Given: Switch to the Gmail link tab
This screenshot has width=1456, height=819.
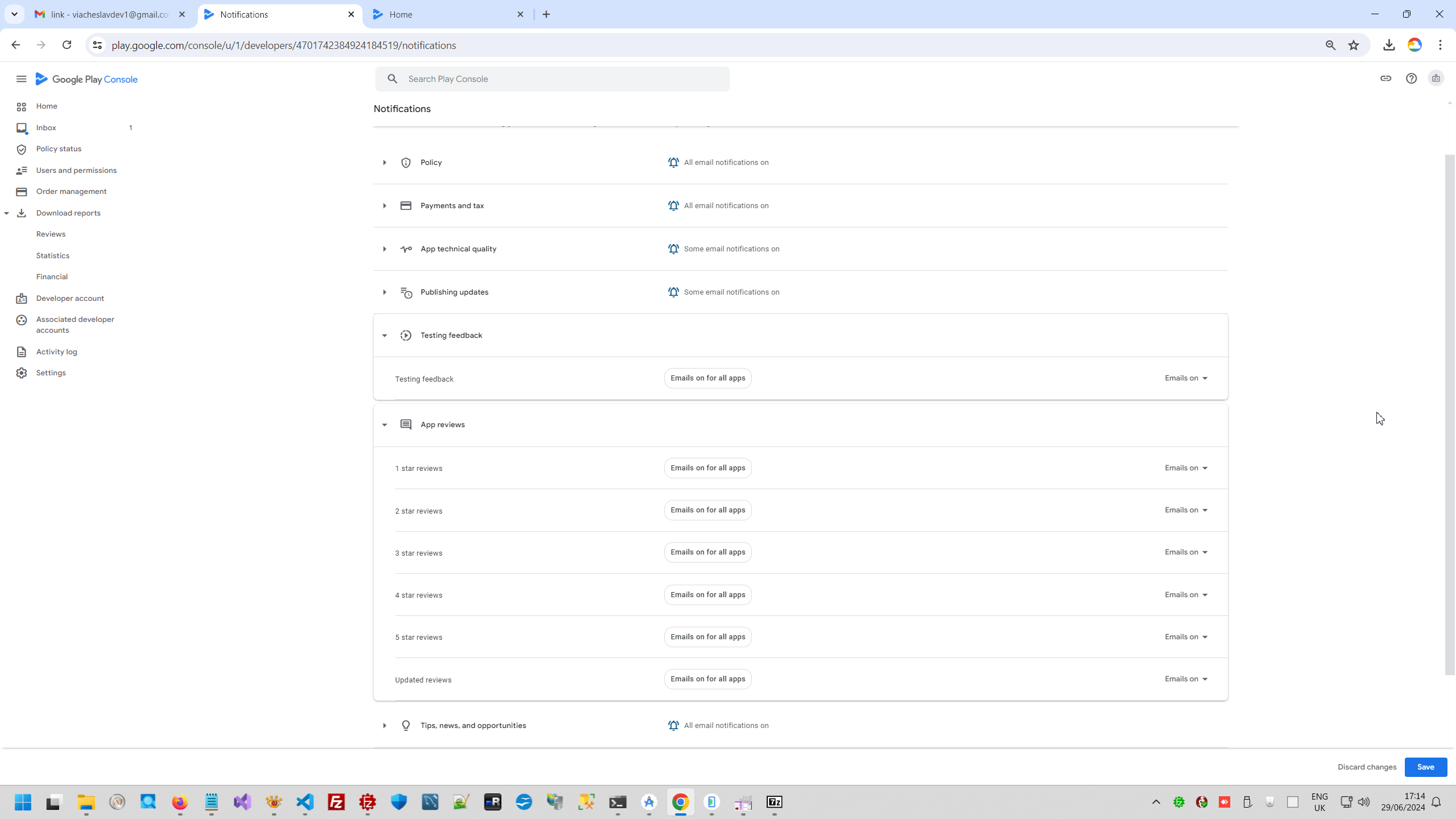Looking at the screenshot, I should (109, 14).
